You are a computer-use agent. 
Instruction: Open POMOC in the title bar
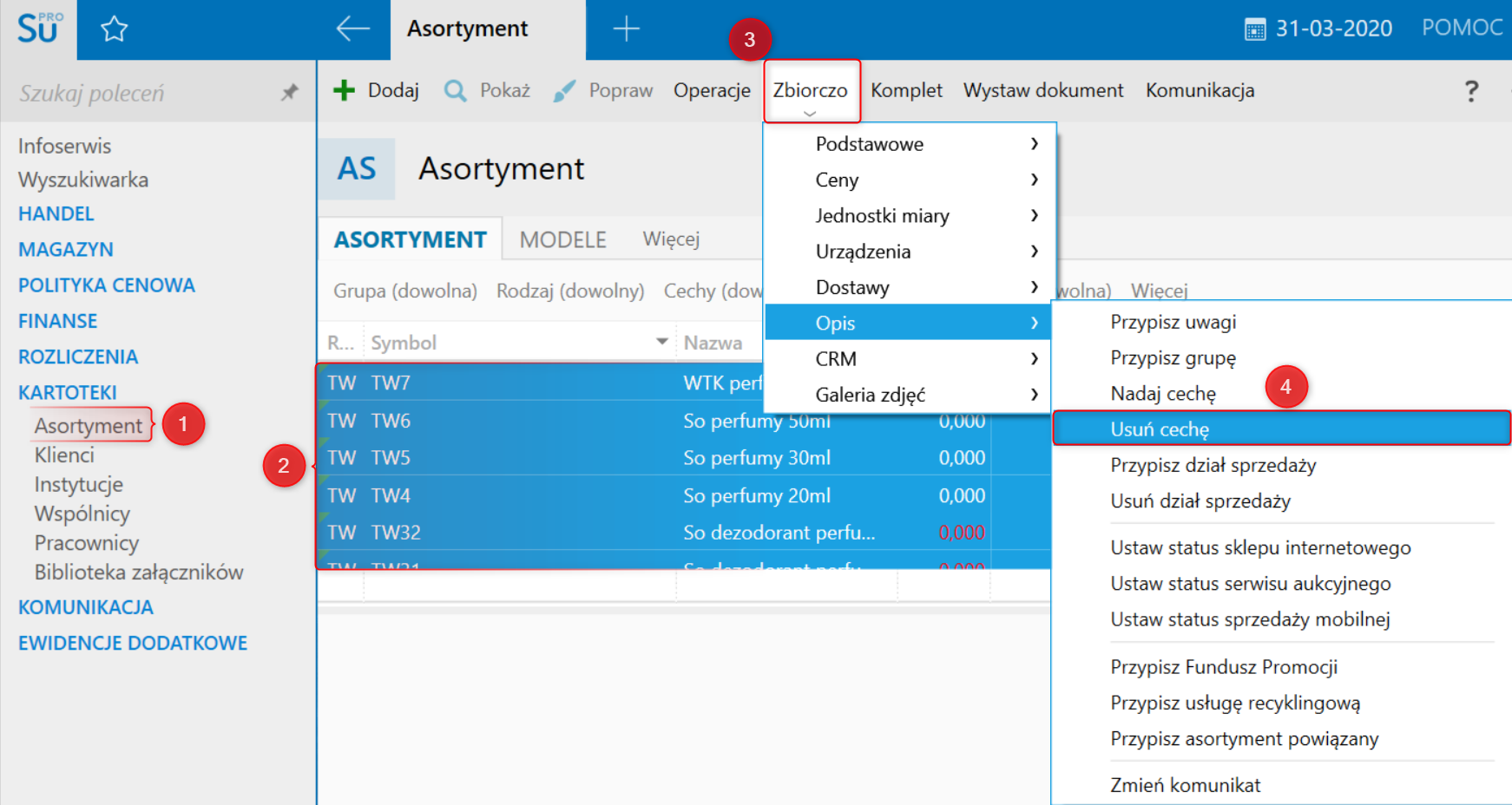1463,28
